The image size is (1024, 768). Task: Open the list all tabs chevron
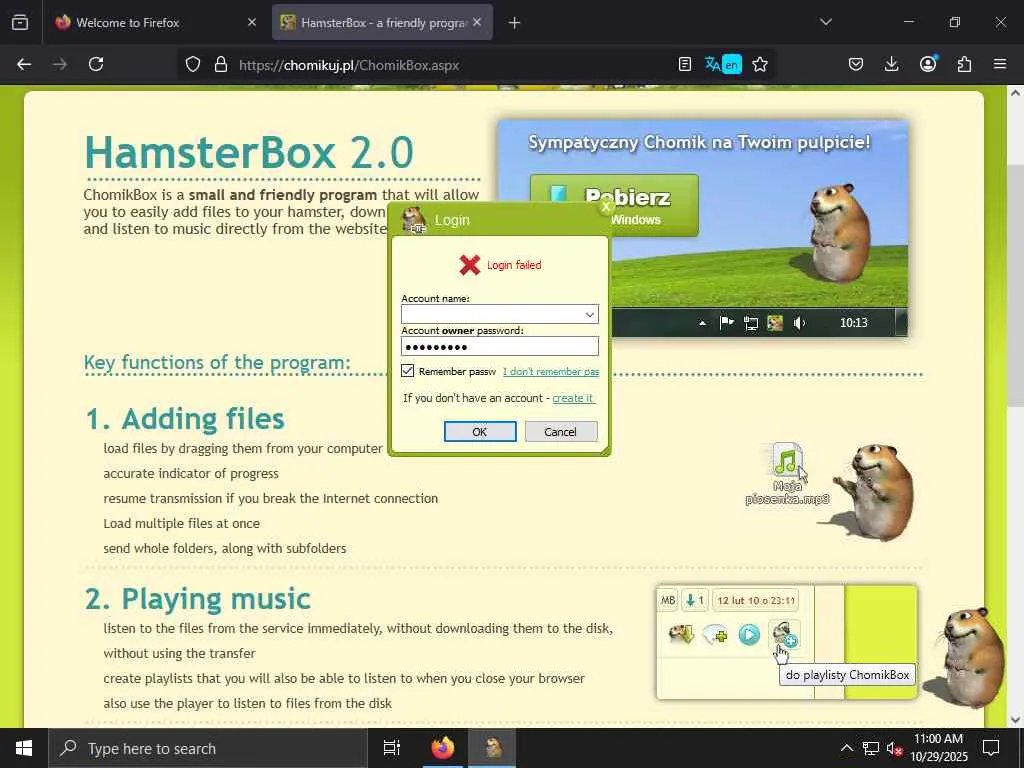[825, 22]
